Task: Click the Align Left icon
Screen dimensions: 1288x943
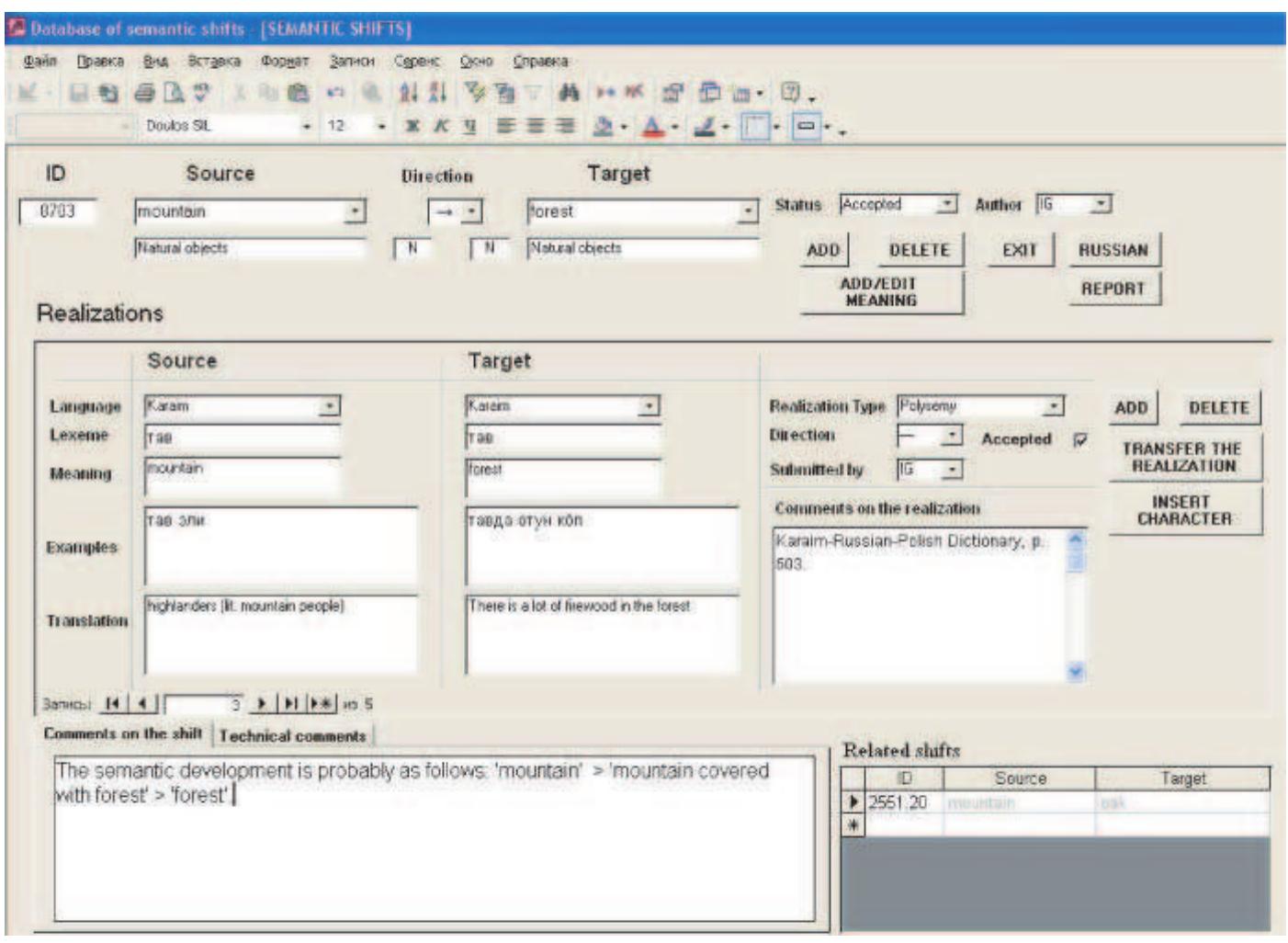Action: [x=506, y=126]
